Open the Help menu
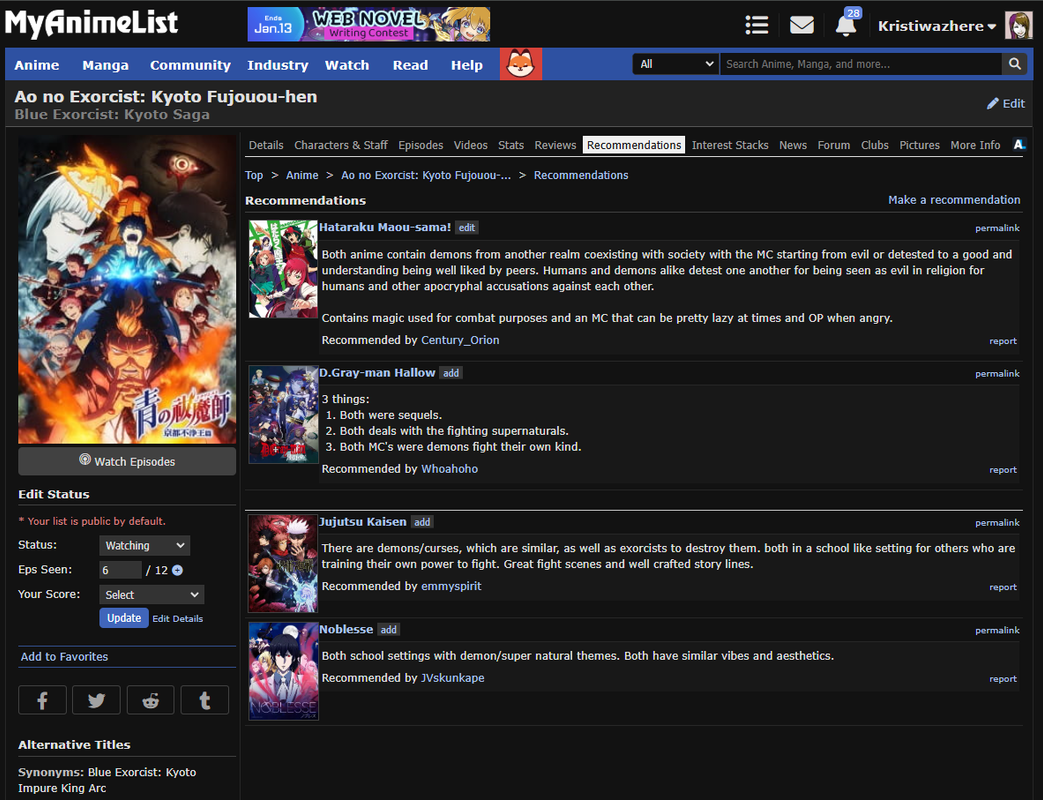This screenshot has width=1043, height=800. click(x=466, y=65)
